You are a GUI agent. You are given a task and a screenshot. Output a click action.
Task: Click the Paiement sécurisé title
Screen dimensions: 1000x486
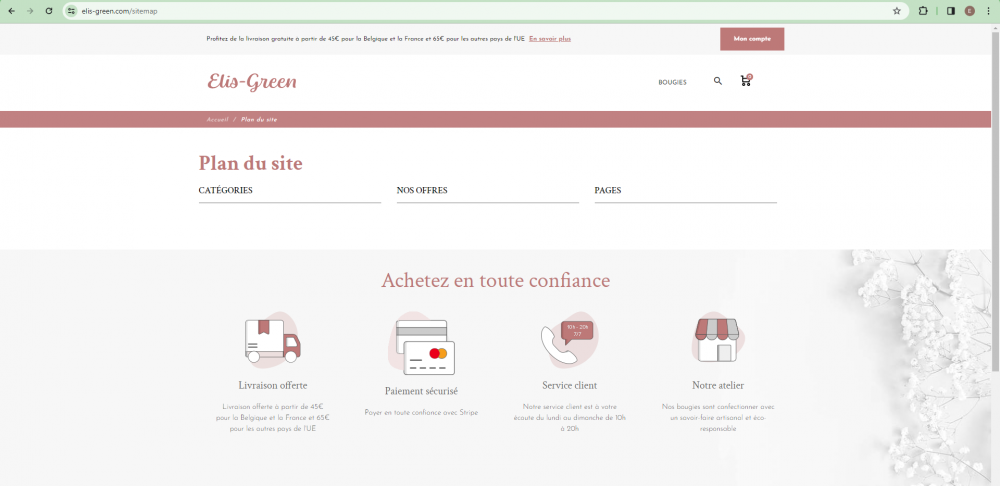(x=422, y=391)
